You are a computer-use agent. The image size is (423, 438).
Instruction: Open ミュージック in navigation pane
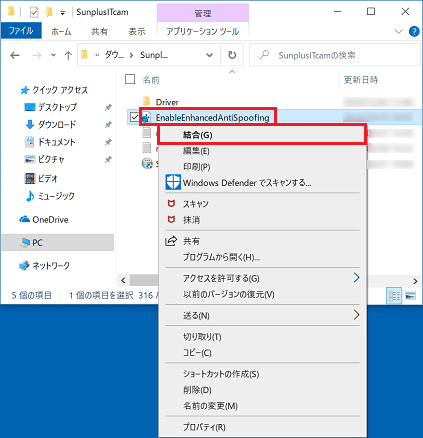pos(50,196)
